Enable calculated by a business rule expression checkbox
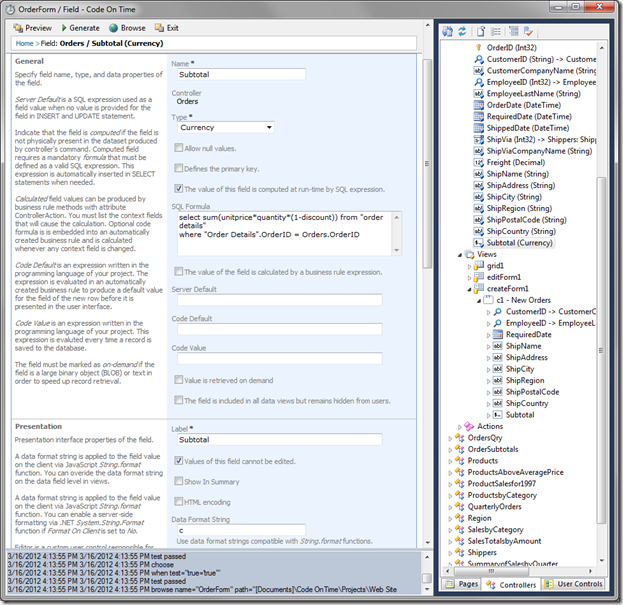623x605 pixels. (x=178, y=272)
